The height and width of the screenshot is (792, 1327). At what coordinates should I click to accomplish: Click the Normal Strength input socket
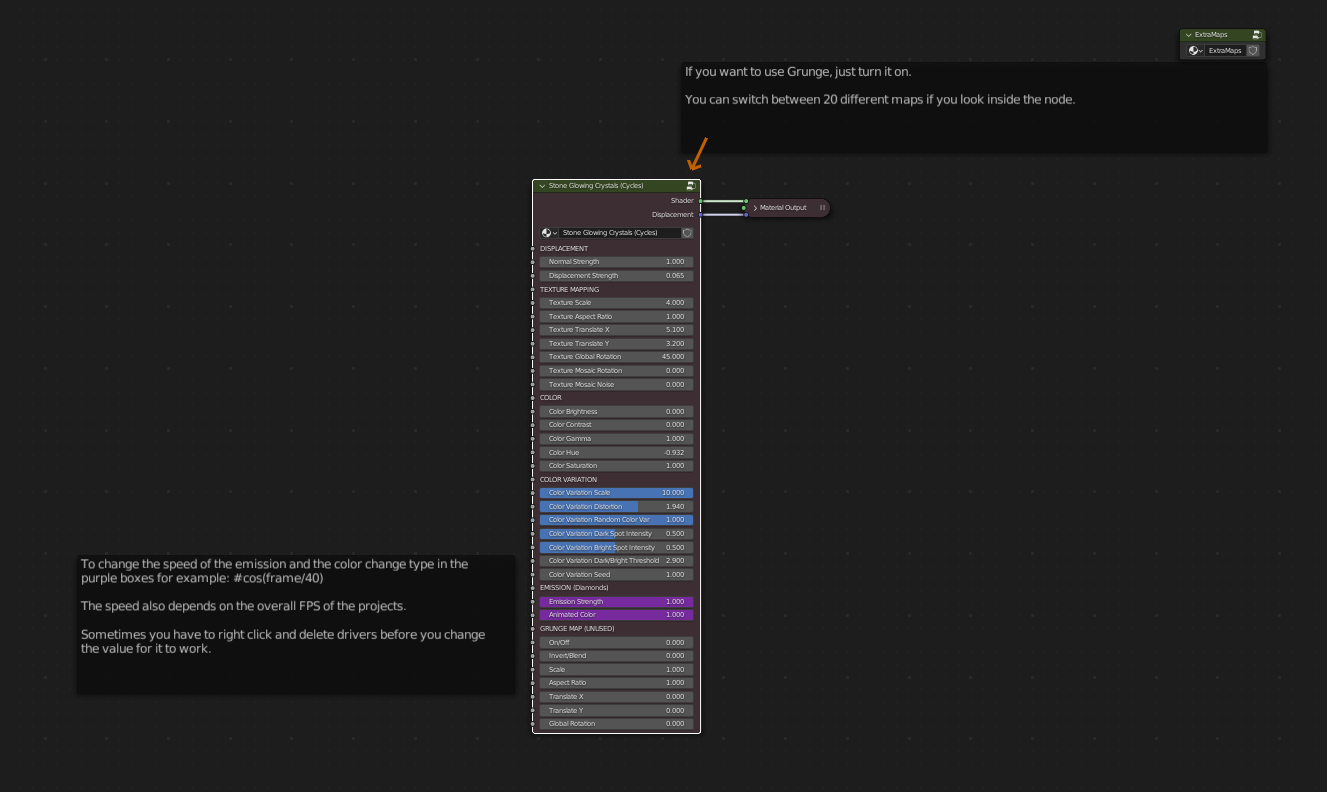[533, 262]
